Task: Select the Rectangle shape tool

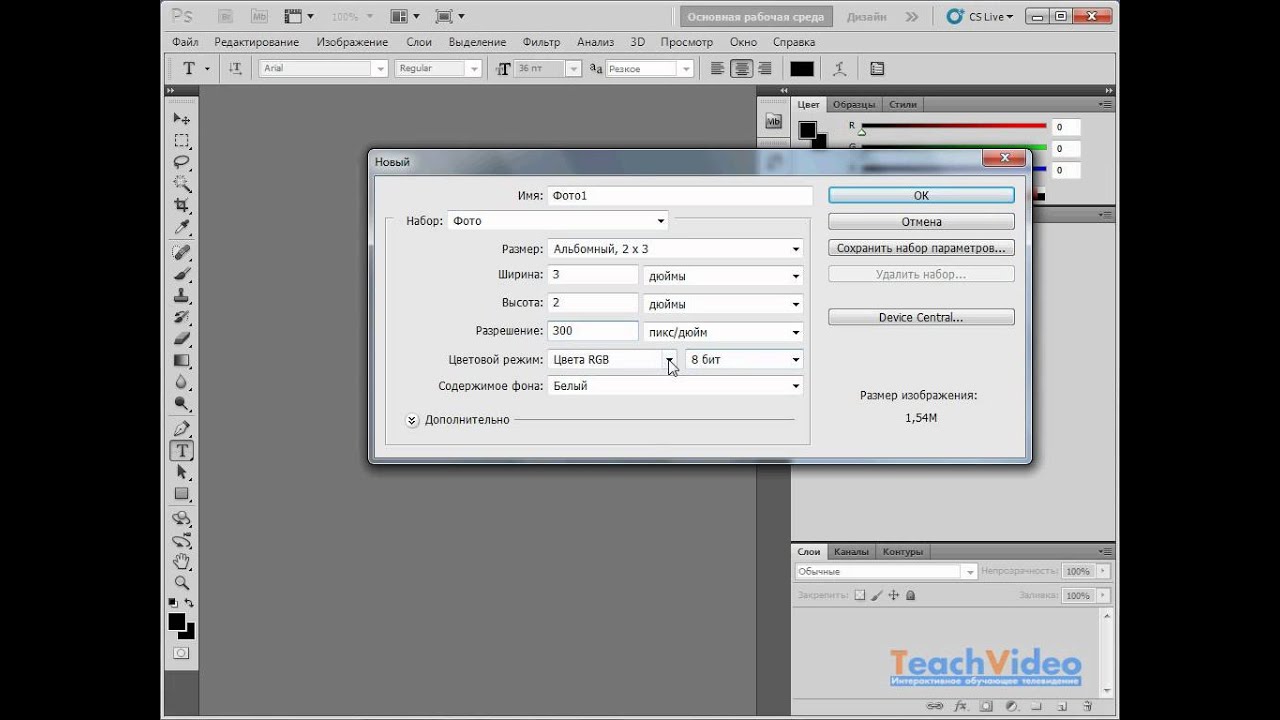Action: click(181, 493)
